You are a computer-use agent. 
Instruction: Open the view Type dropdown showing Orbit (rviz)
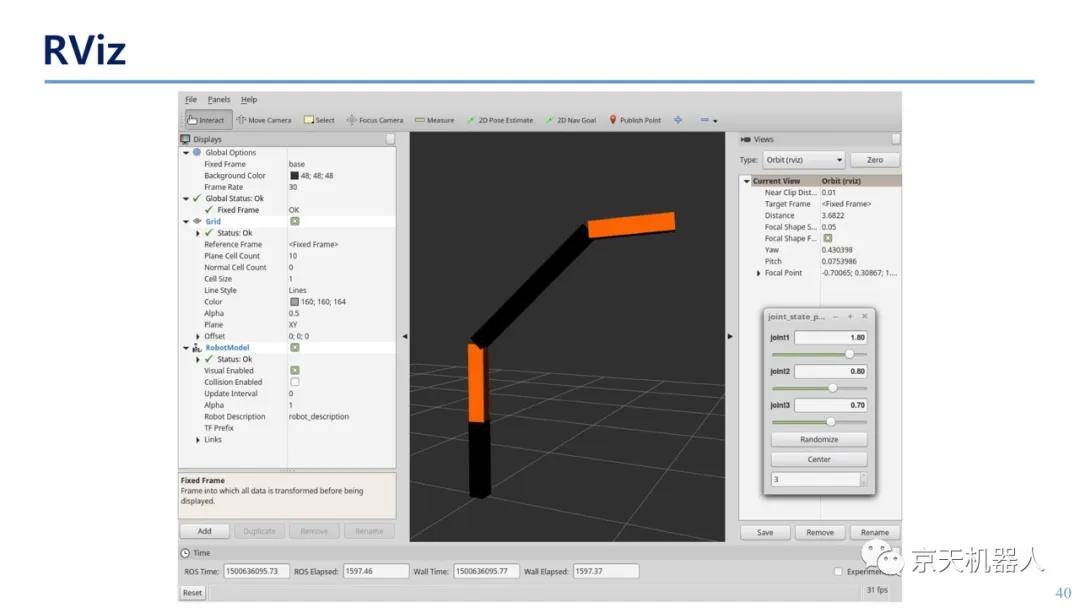click(x=803, y=160)
